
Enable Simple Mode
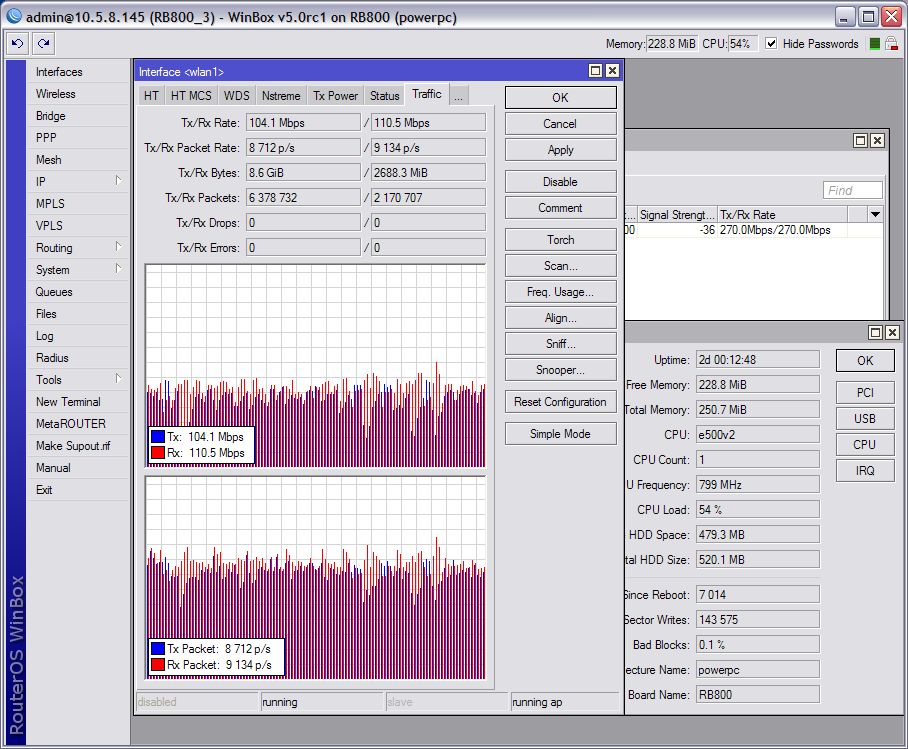[x=560, y=433]
